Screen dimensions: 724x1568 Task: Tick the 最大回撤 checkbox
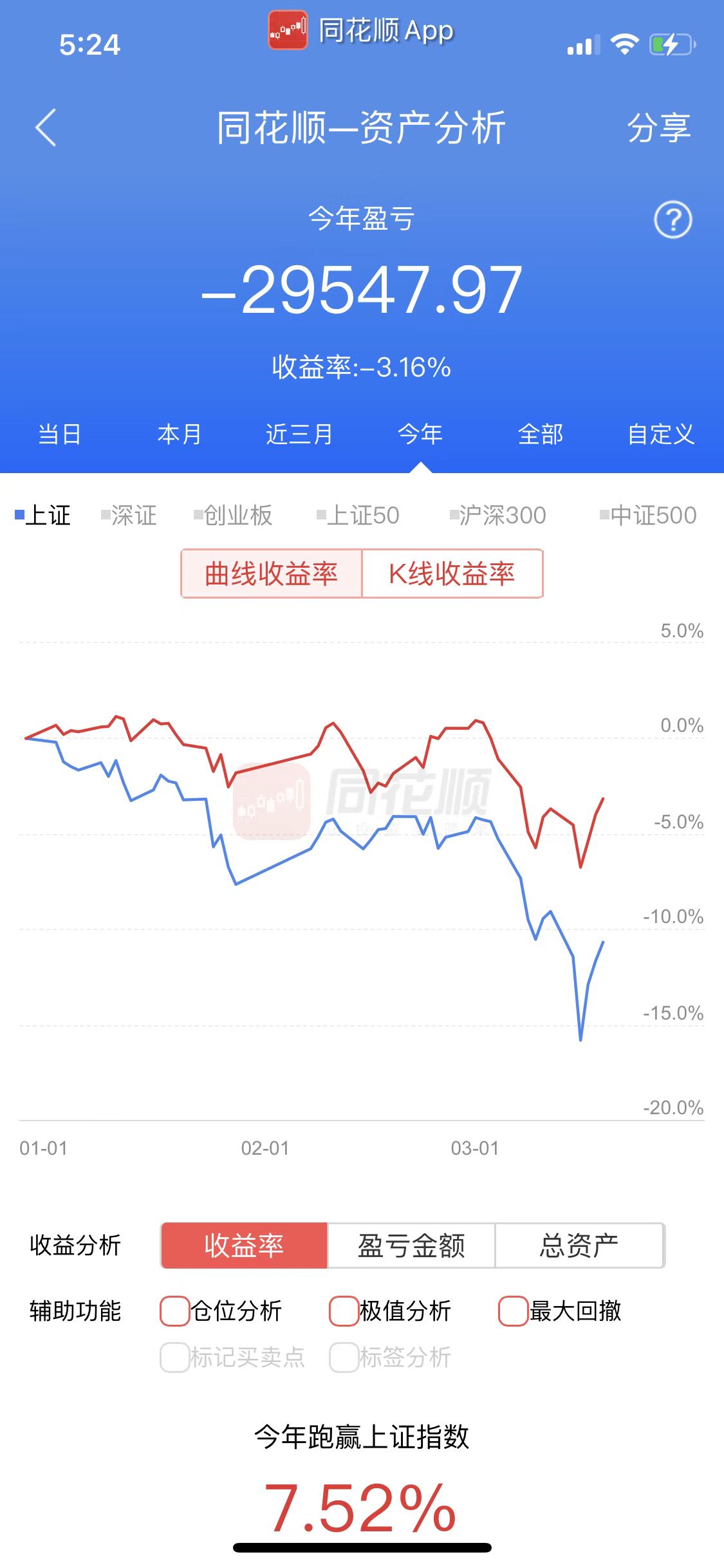[513, 1311]
